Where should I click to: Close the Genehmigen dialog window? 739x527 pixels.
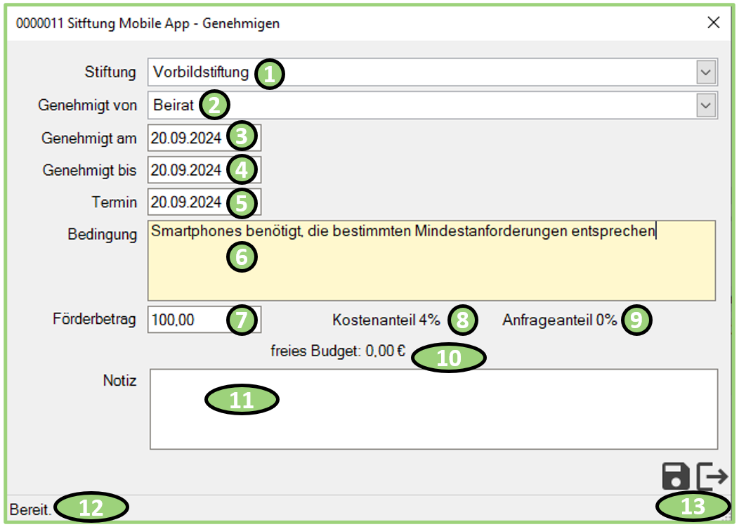pyautogui.click(x=713, y=22)
